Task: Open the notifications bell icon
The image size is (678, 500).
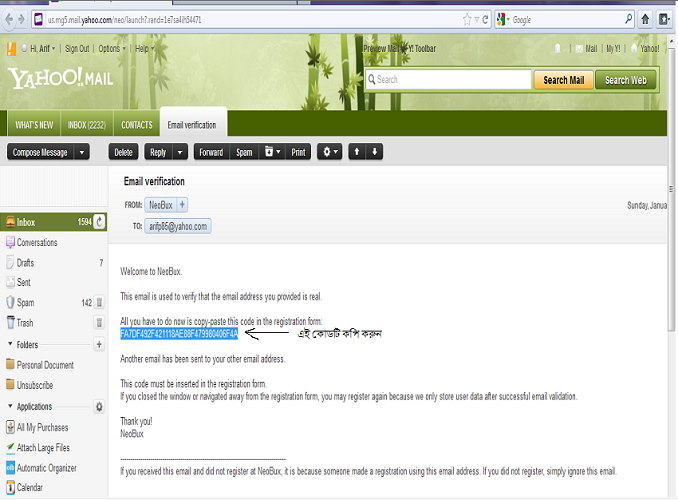Action: (x=558, y=48)
